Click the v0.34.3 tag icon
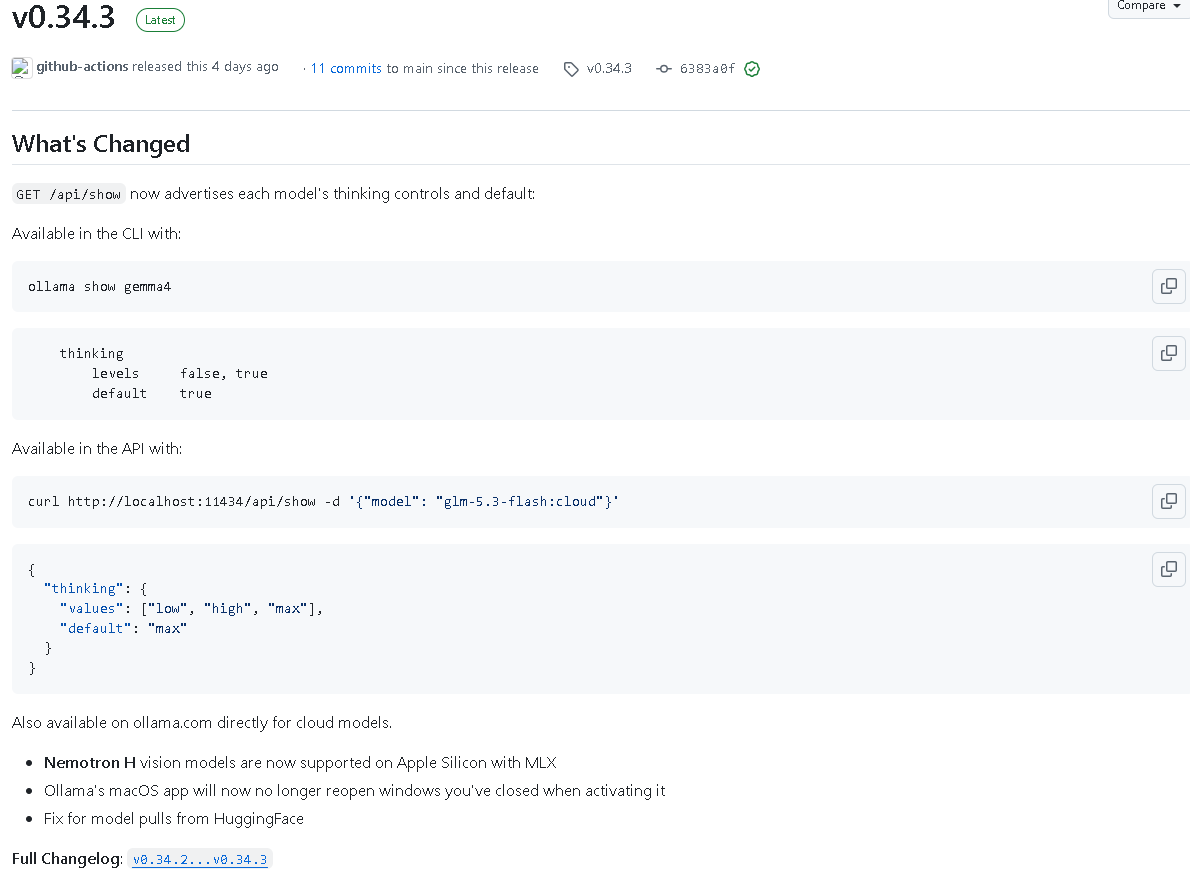This screenshot has height=878, width=1190. pos(571,69)
